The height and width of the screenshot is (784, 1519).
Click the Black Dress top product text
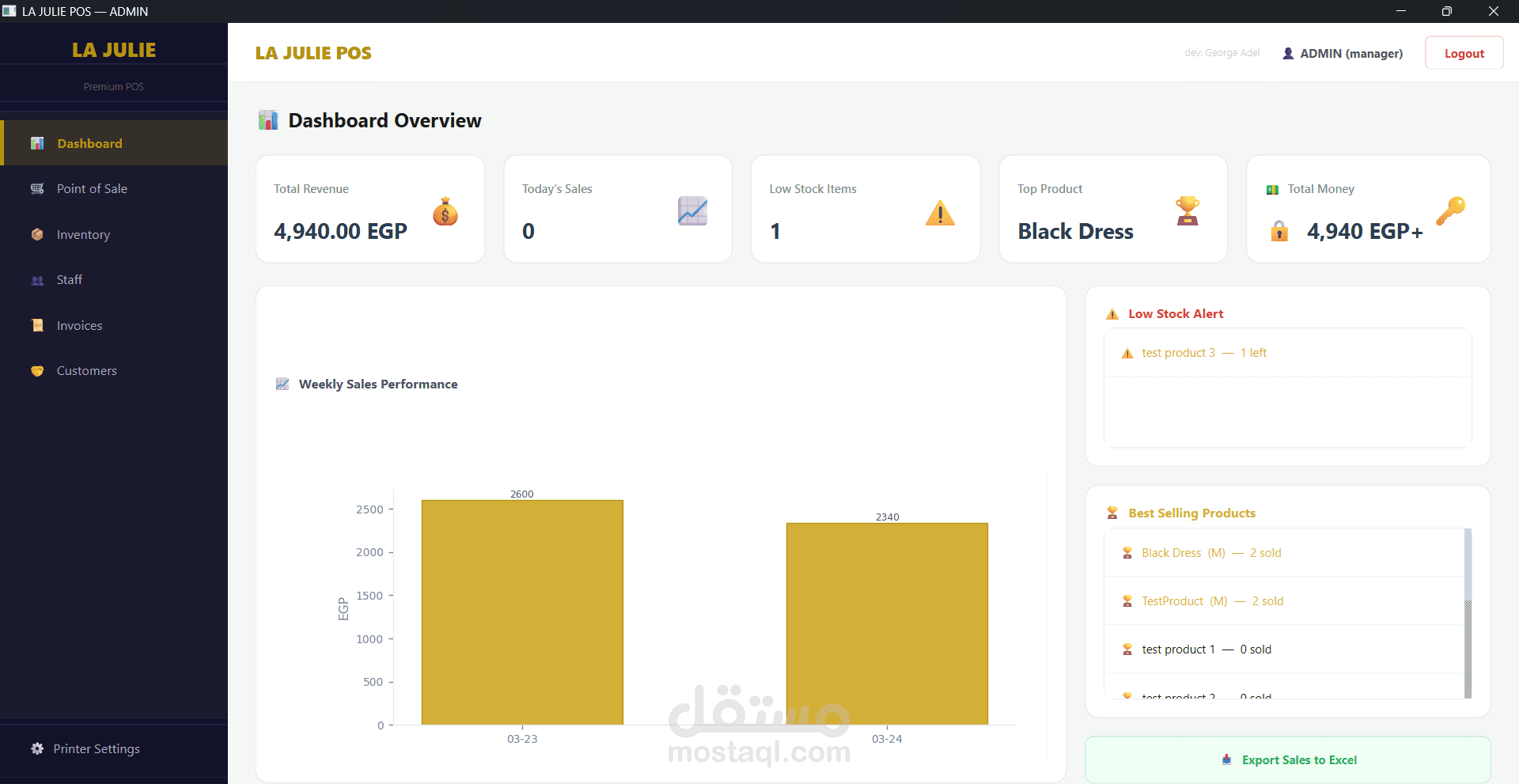1075,231
